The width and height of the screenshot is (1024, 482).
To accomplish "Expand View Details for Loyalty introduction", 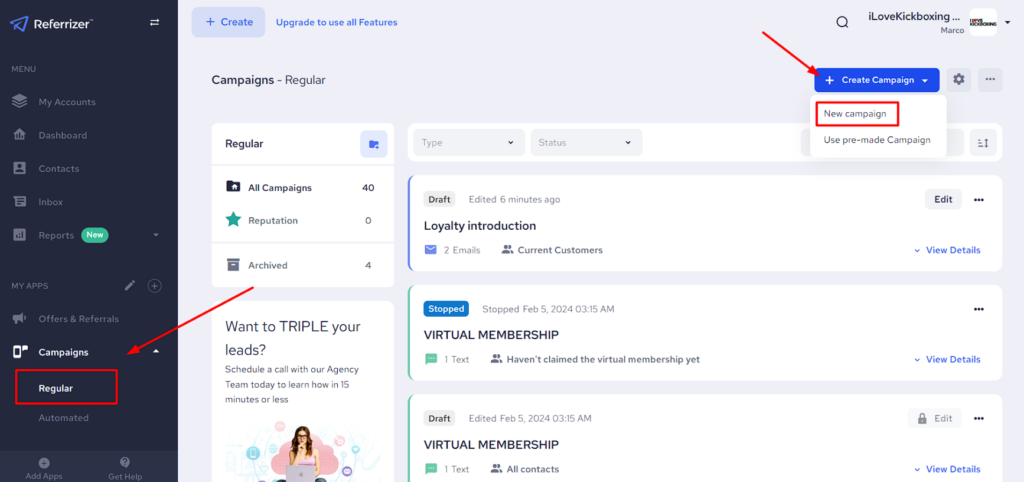I will tap(946, 250).
